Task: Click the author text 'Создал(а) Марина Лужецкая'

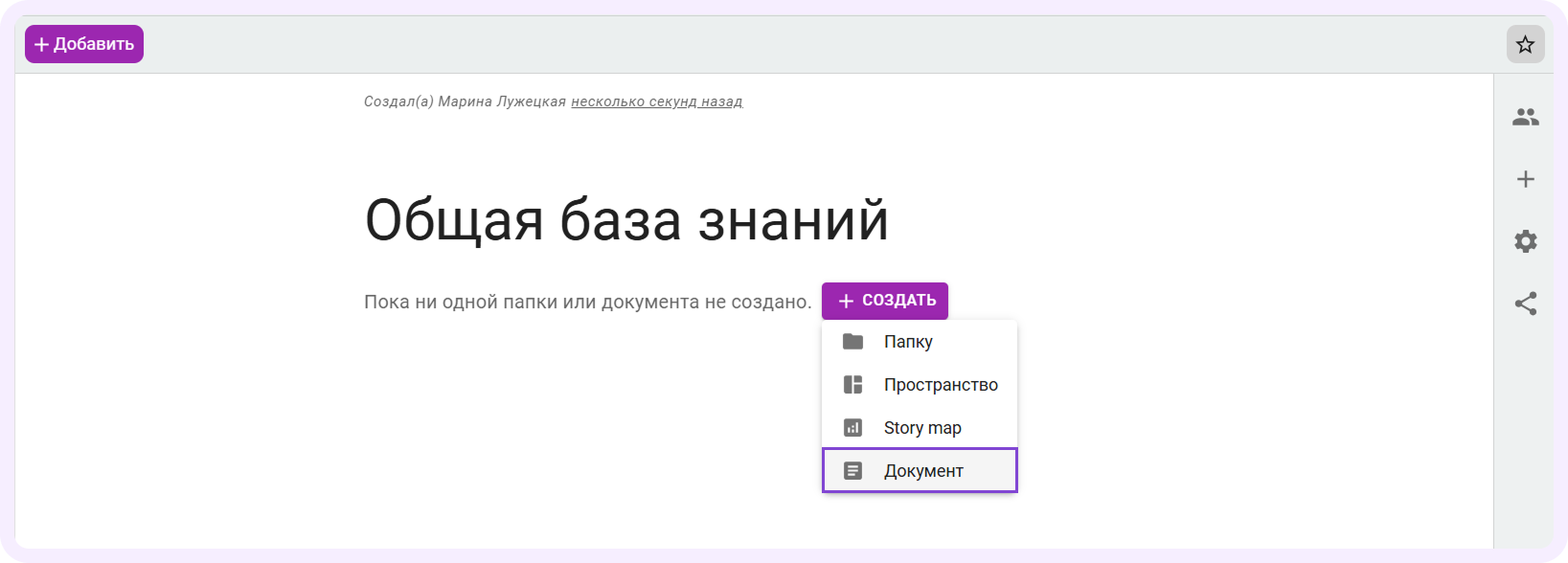Action: (465, 101)
